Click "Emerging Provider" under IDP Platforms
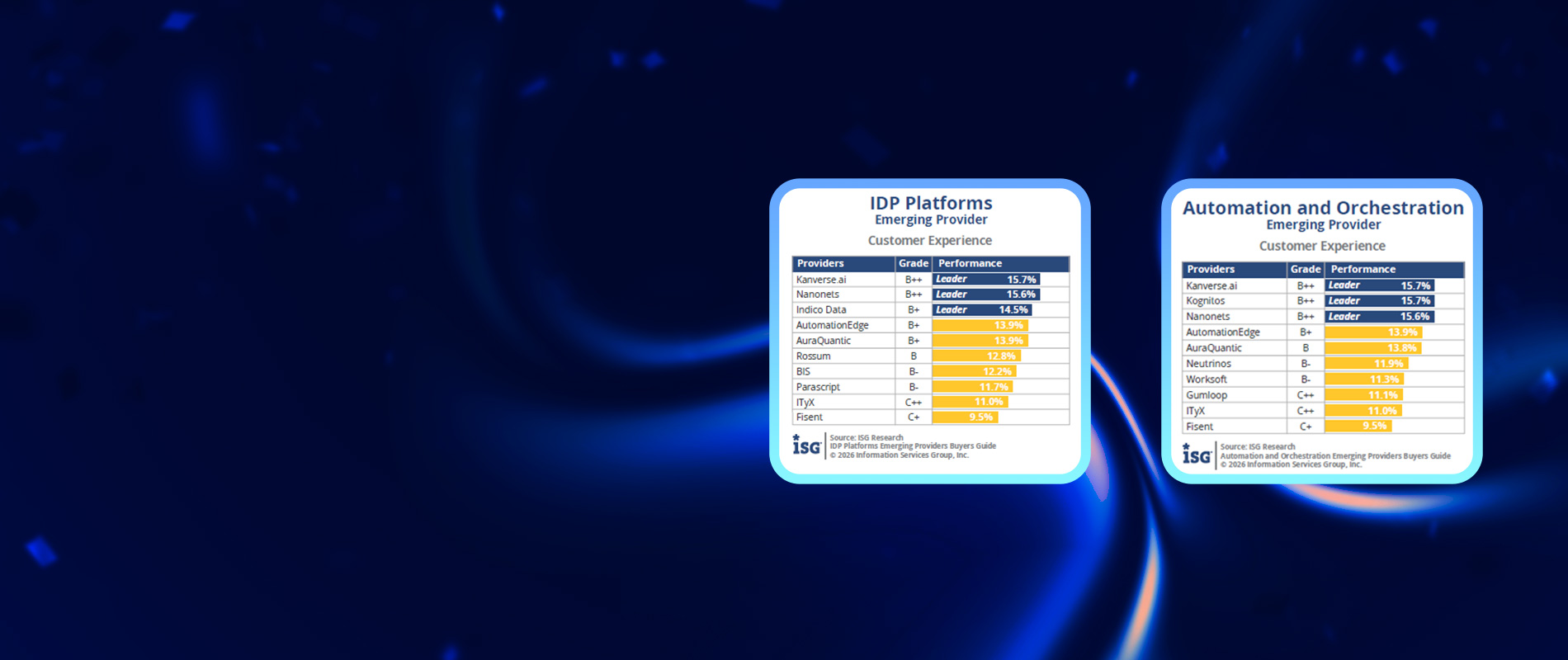Image resolution: width=1568 pixels, height=660 pixels. [x=931, y=220]
